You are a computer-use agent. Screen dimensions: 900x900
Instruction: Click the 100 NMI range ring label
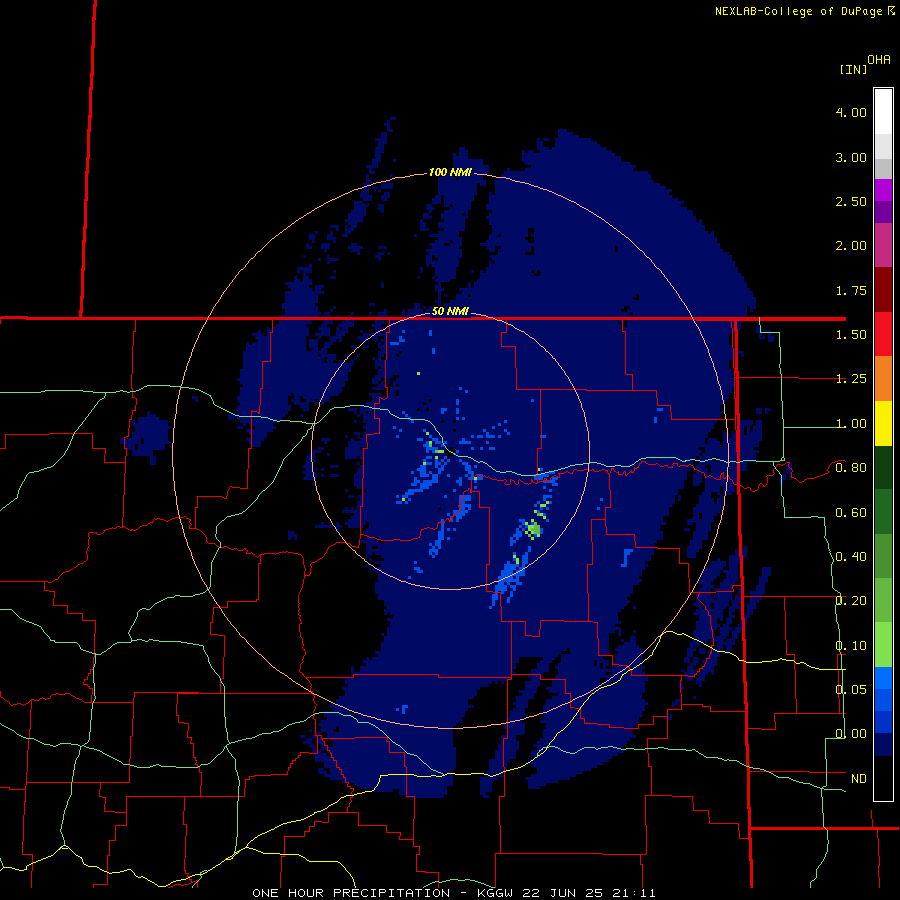[450, 172]
